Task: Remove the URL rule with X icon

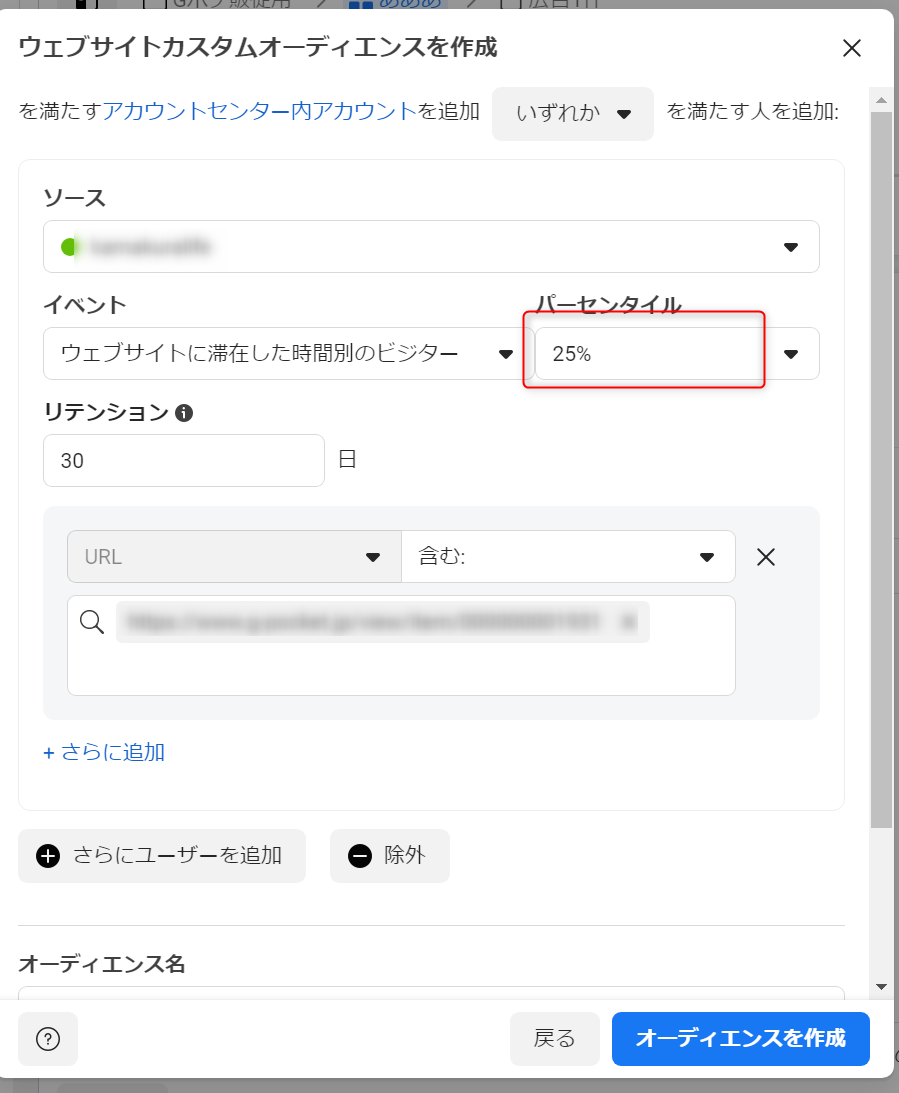Action: [x=766, y=557]
